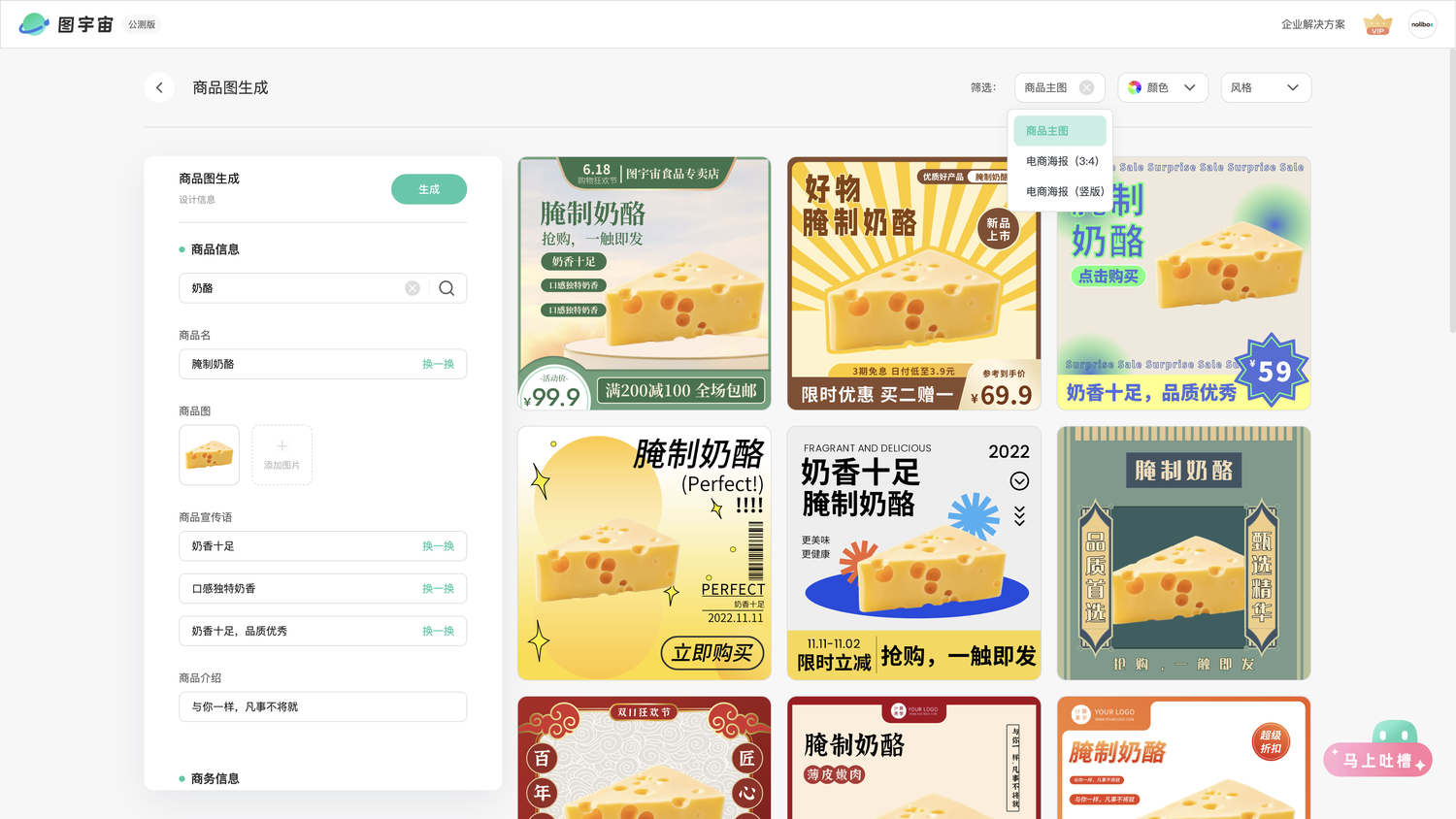Edit the 与你一样，凡事不将就 intro field
The height and width of the screenshot is (819, 1456).
(322, 706)
